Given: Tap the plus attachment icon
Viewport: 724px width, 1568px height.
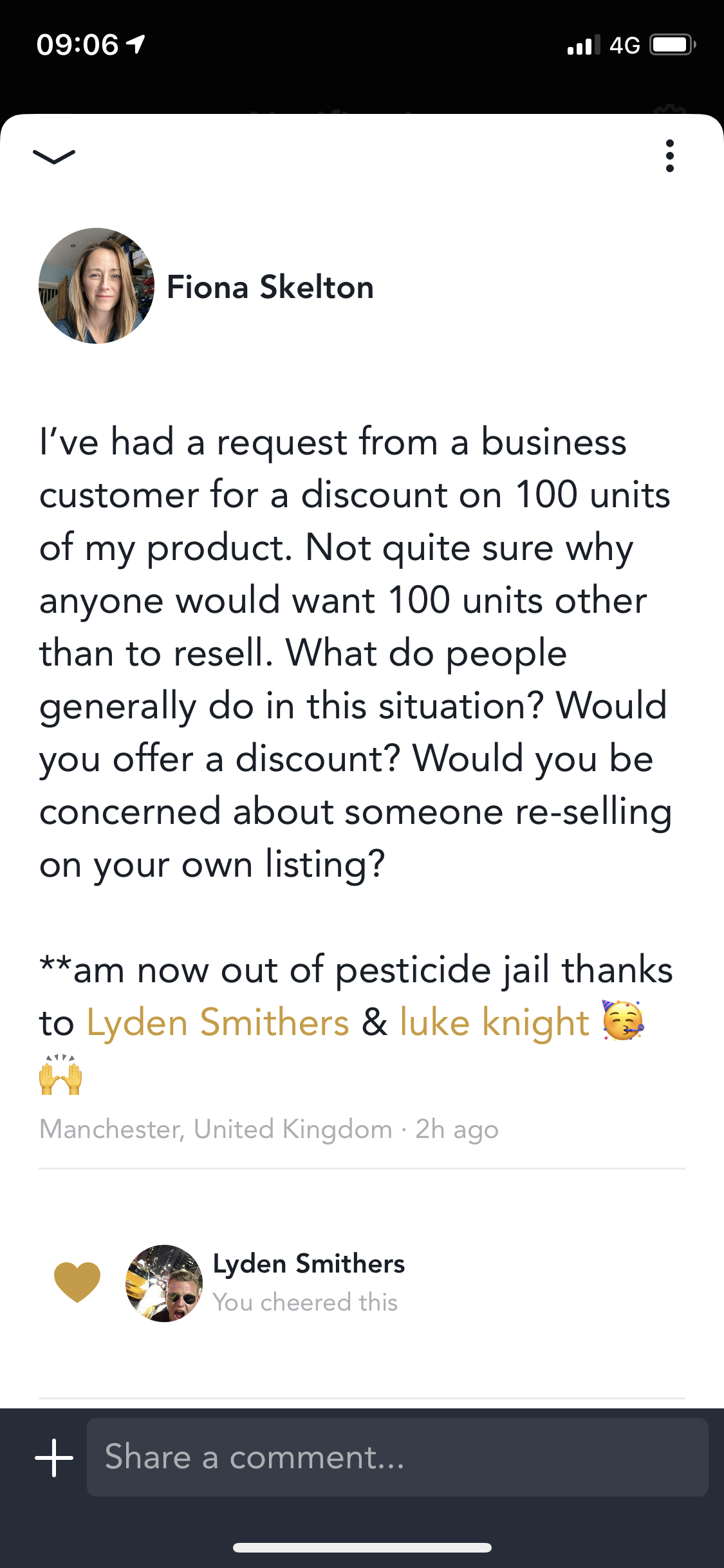Looking at the screenshot, I should click(x=54, y=1457).
